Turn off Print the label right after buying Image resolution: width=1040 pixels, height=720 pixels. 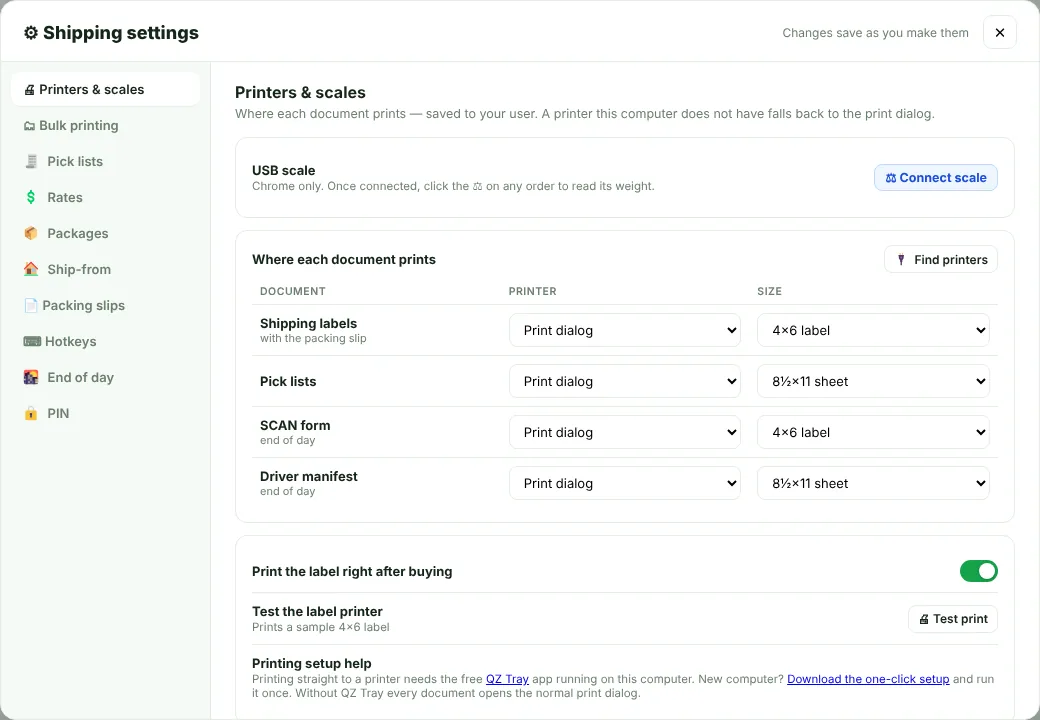pos(978,571)
